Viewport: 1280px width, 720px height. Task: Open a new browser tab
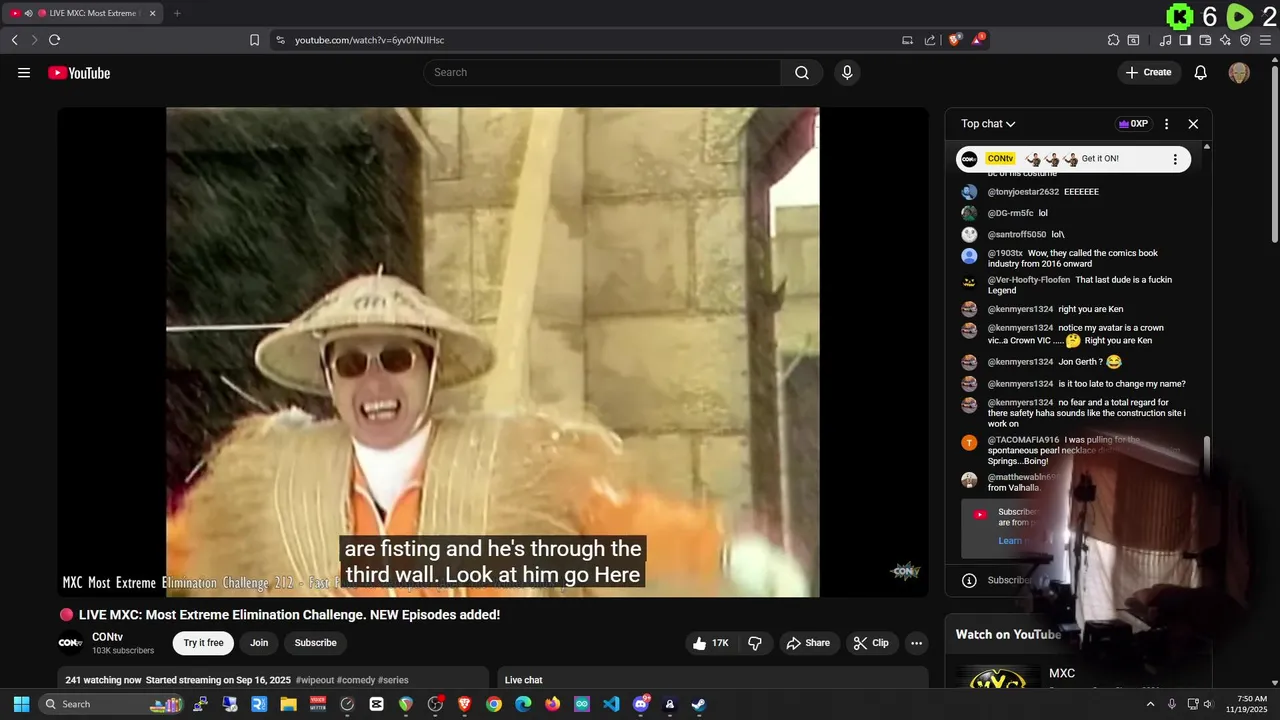point(177,13)
